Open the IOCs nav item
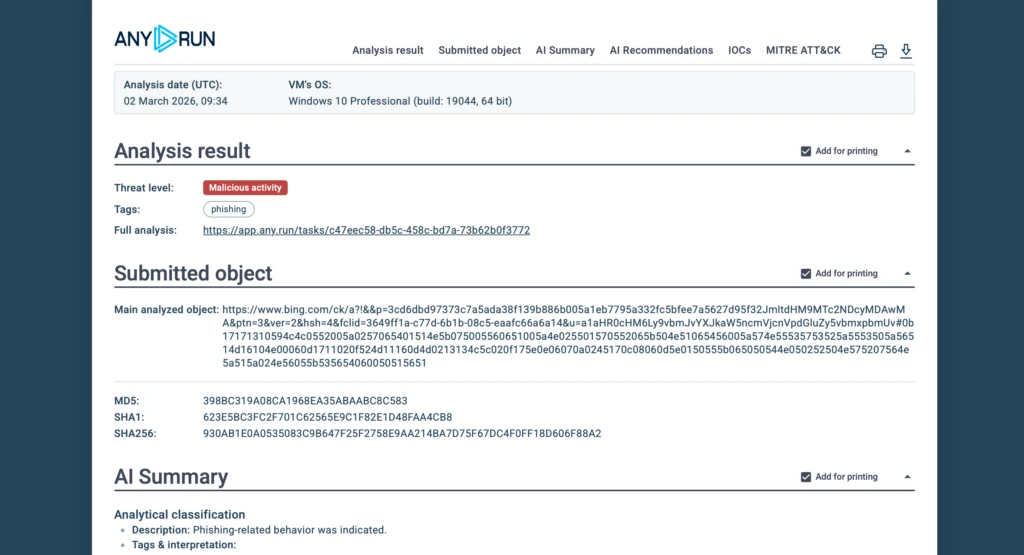1024x555 pixels. pos(739,50)
